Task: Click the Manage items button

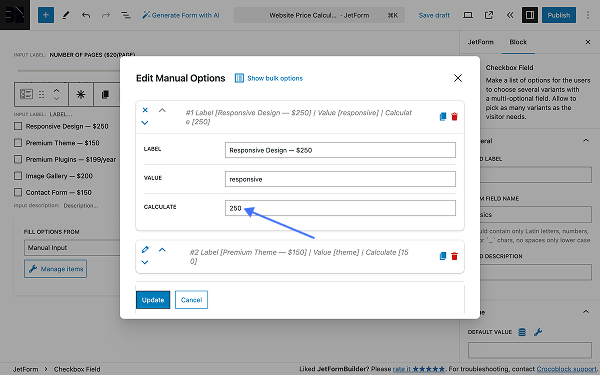Action: point(55,269)
